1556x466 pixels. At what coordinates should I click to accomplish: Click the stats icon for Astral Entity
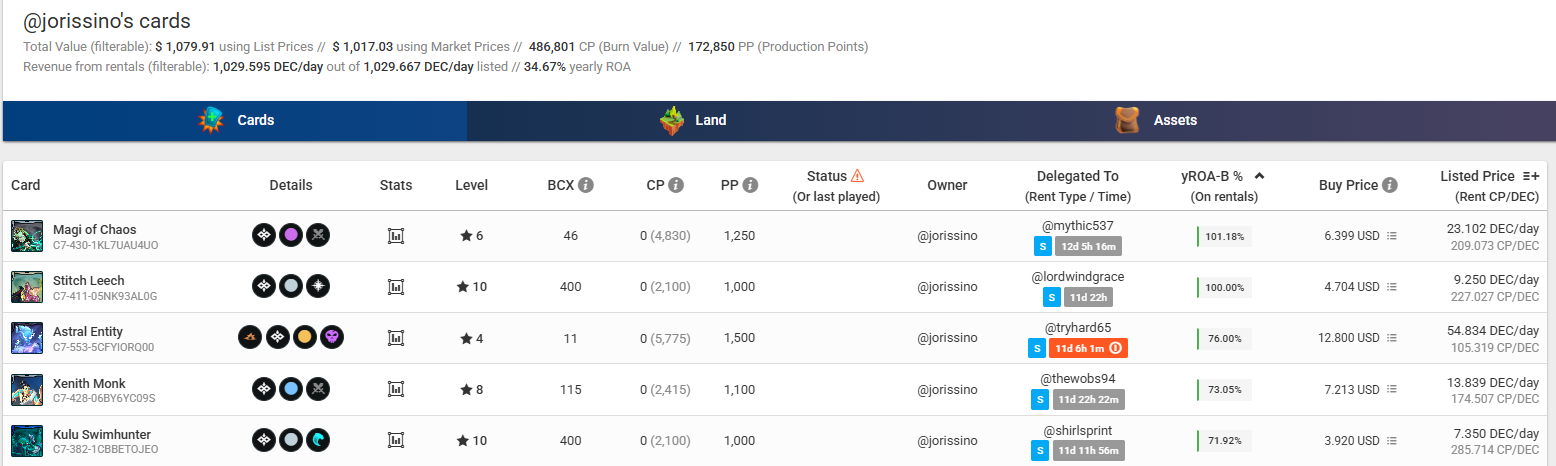click(x=396, y=338)
